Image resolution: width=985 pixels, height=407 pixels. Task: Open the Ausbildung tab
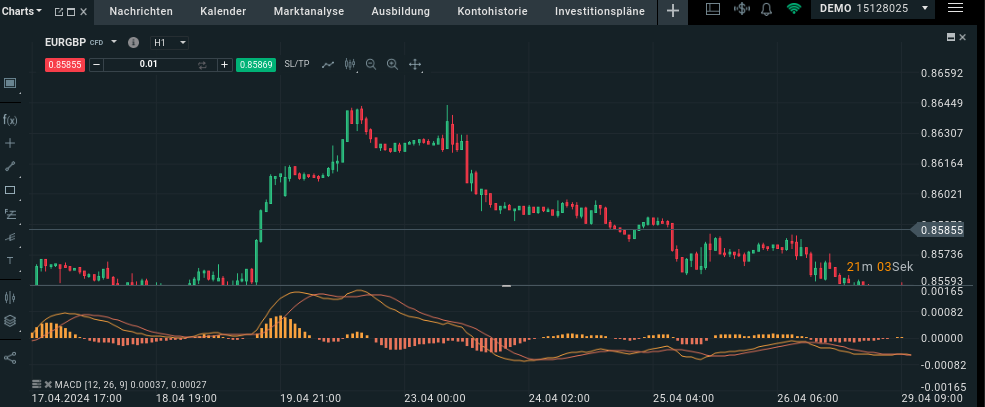pos(401,11)
